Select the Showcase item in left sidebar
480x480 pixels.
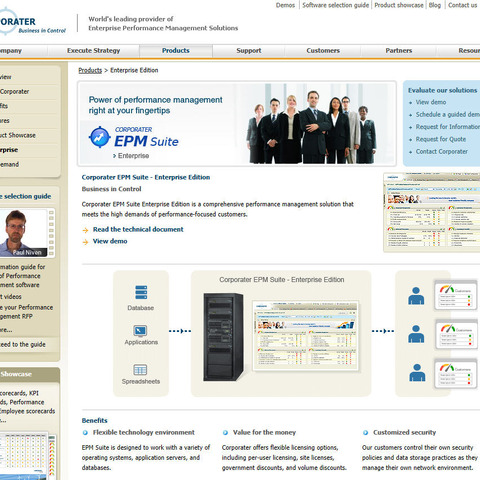click(18, 135)
